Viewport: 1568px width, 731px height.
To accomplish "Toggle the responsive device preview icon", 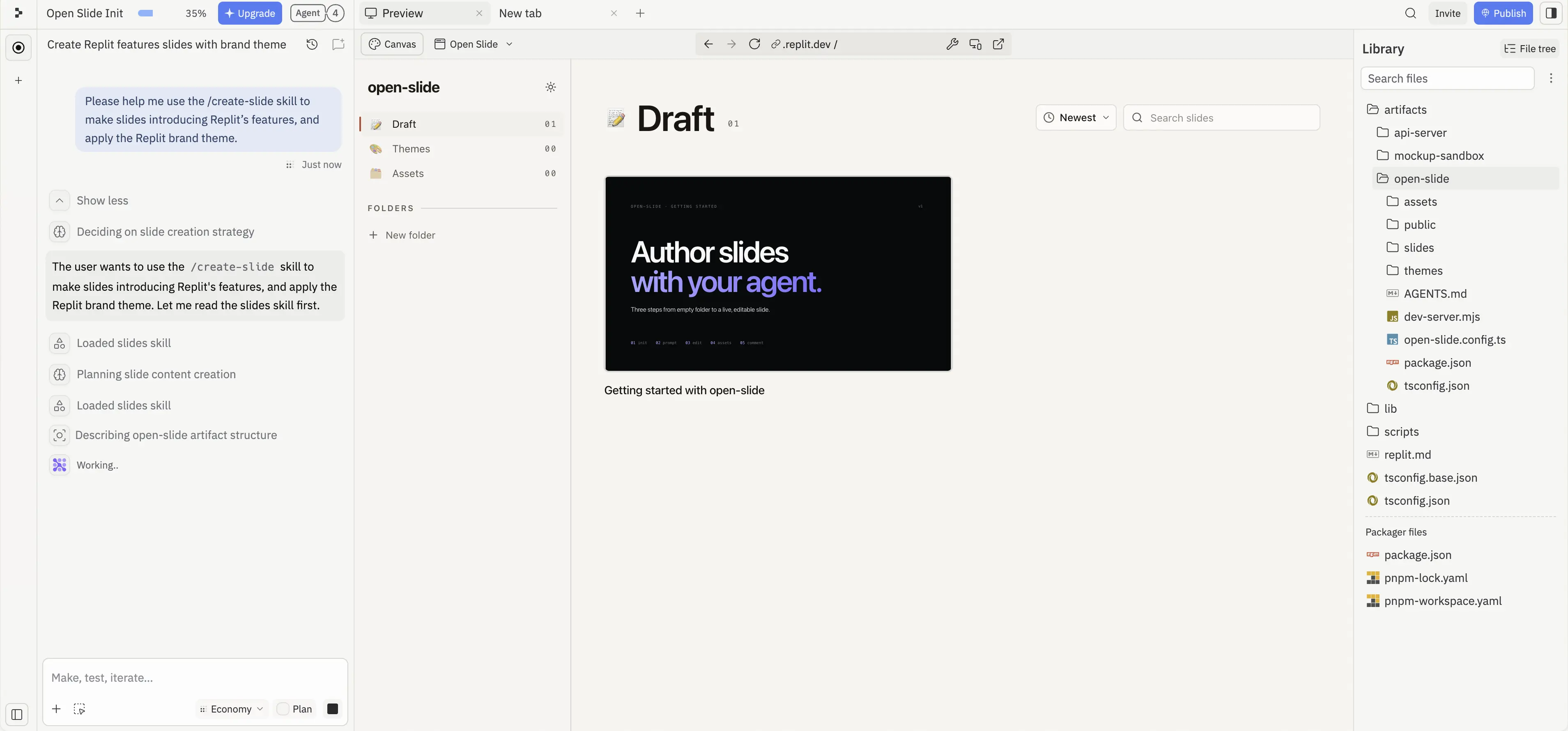I will 975,44.
